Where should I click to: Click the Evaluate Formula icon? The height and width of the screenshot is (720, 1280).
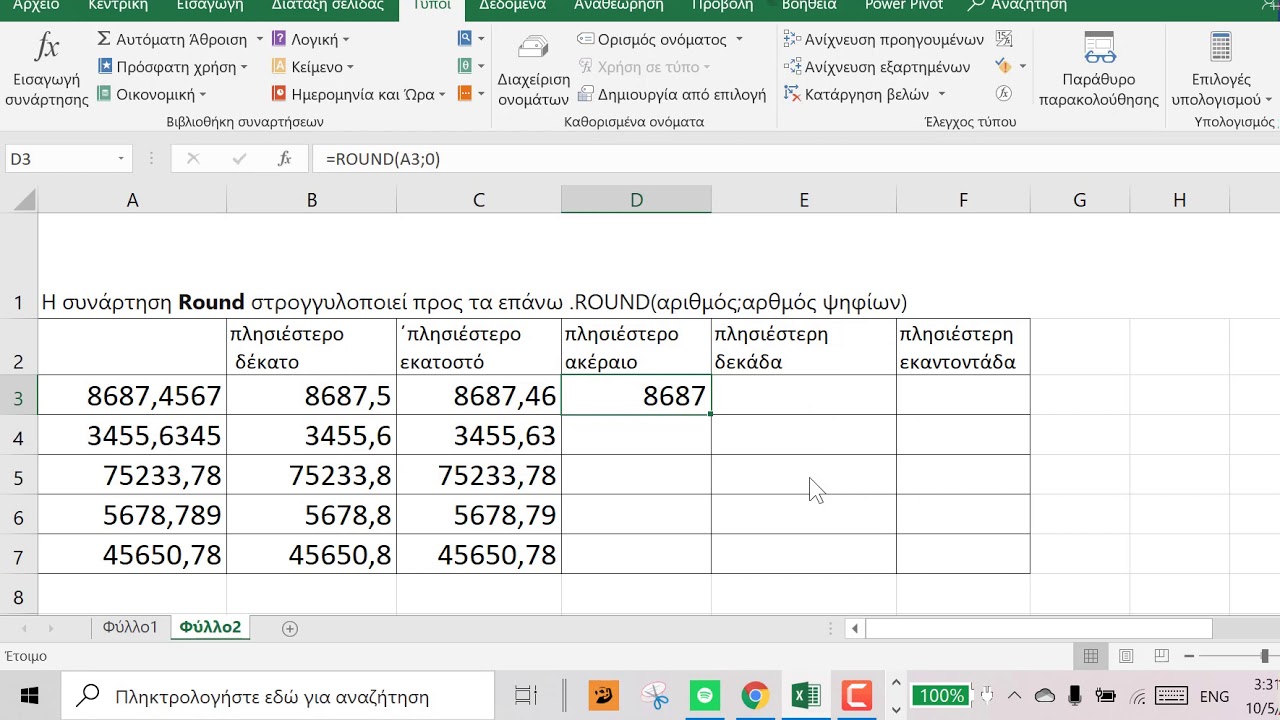coord(1004,93)
